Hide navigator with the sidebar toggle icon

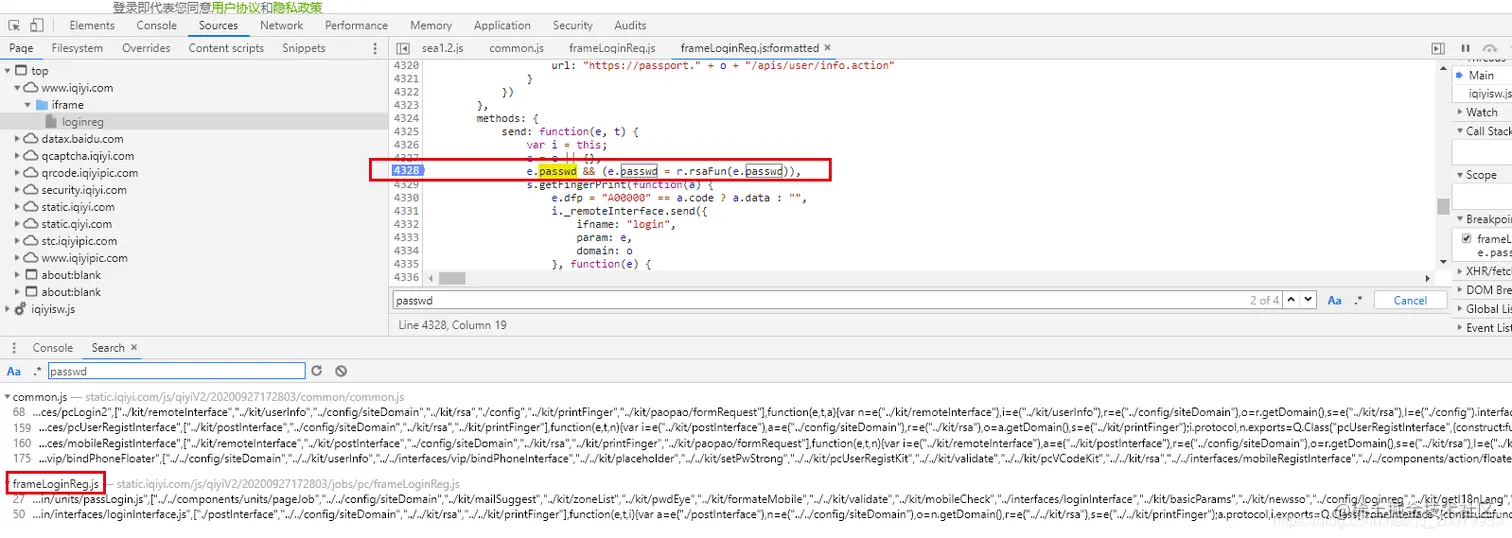pos(402,48)
